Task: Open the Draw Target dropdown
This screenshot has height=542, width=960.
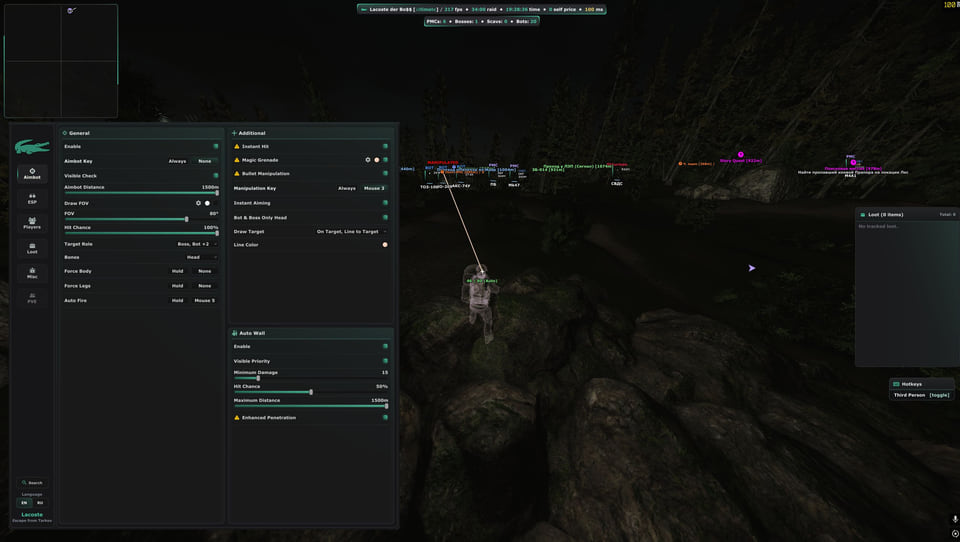Action: coord(350,231)
